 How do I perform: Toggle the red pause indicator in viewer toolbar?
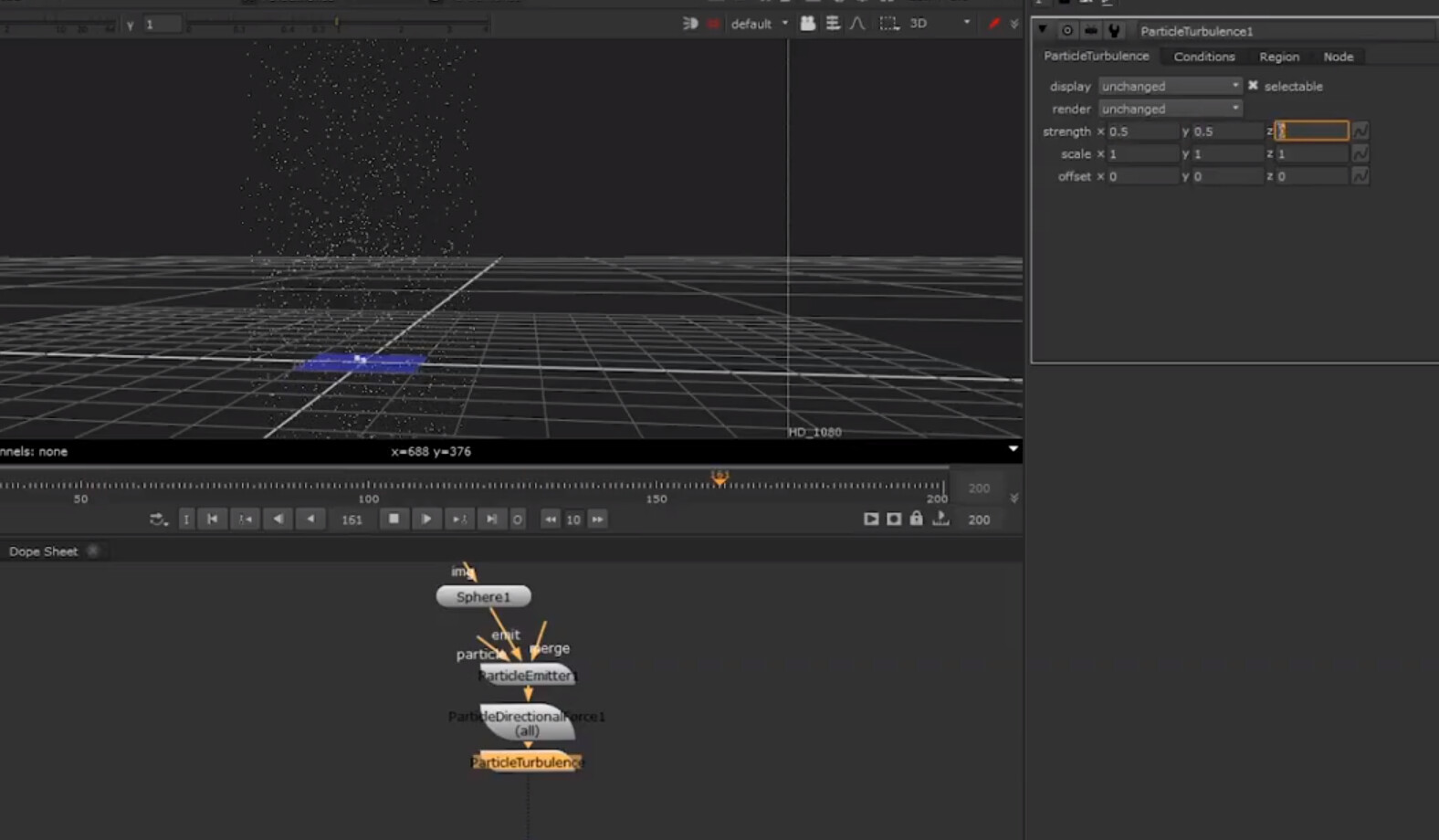(714, 23)
